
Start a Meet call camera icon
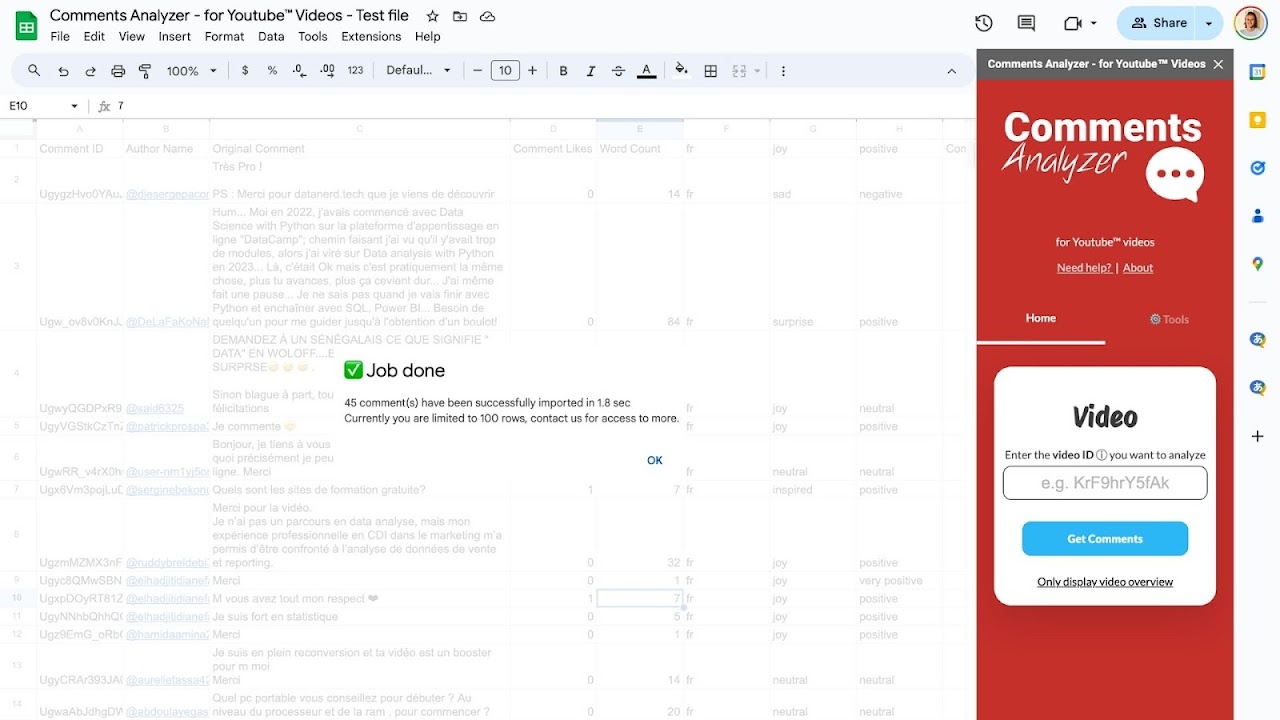[x=1074, y=23]
